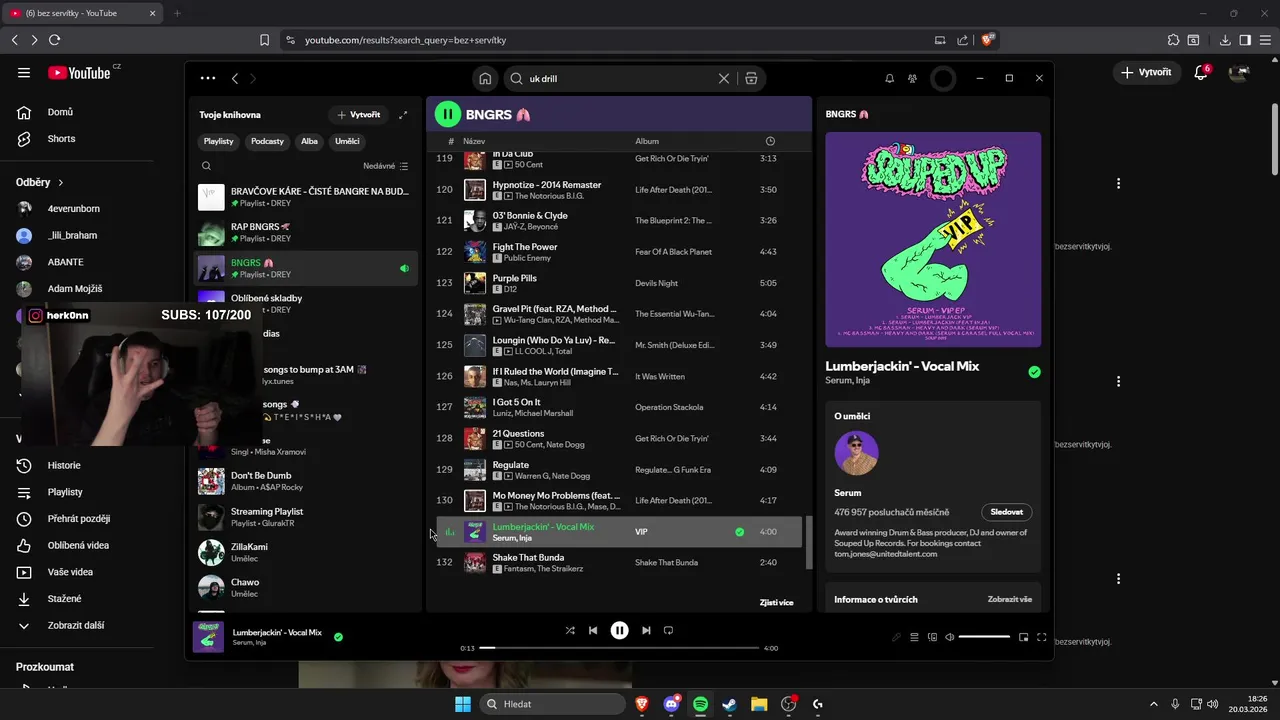Click the Sledovat button for Serum
1280x720 pixels.
1006,512
